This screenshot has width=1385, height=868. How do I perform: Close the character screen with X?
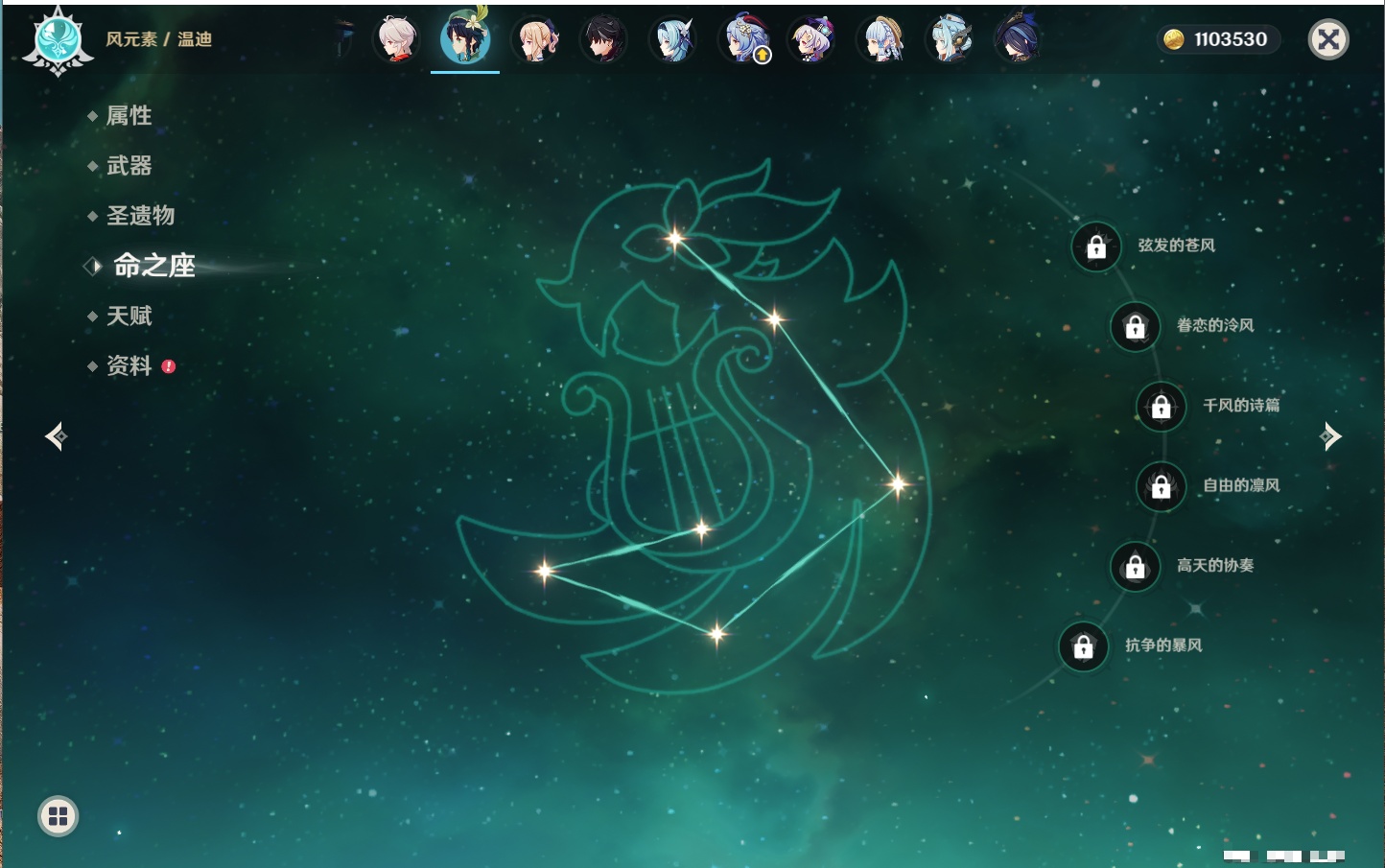pos(1328,39)
